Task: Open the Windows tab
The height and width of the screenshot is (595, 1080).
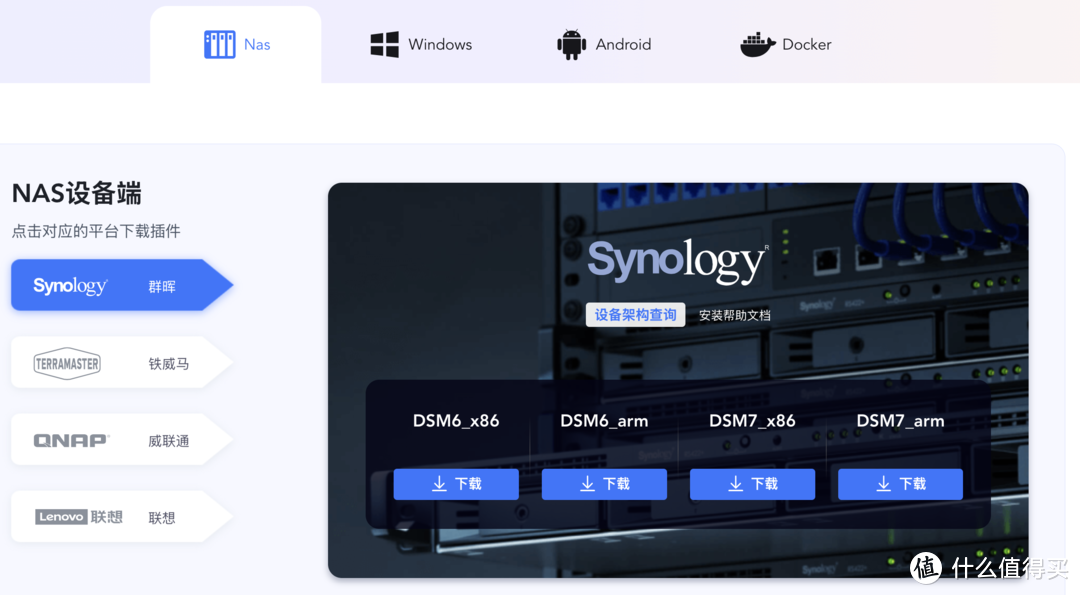Action: tap(421, 45)
